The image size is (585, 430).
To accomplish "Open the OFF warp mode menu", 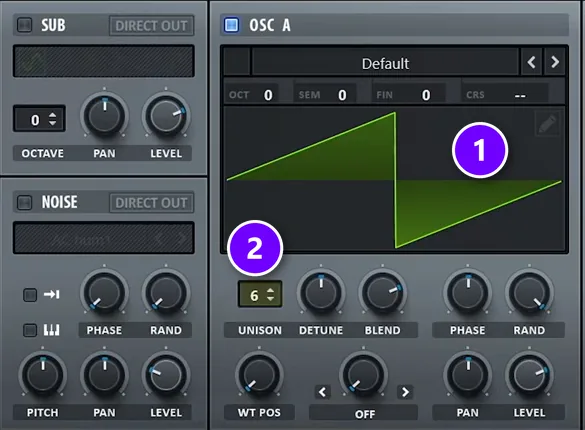I will tap(364, 413).
